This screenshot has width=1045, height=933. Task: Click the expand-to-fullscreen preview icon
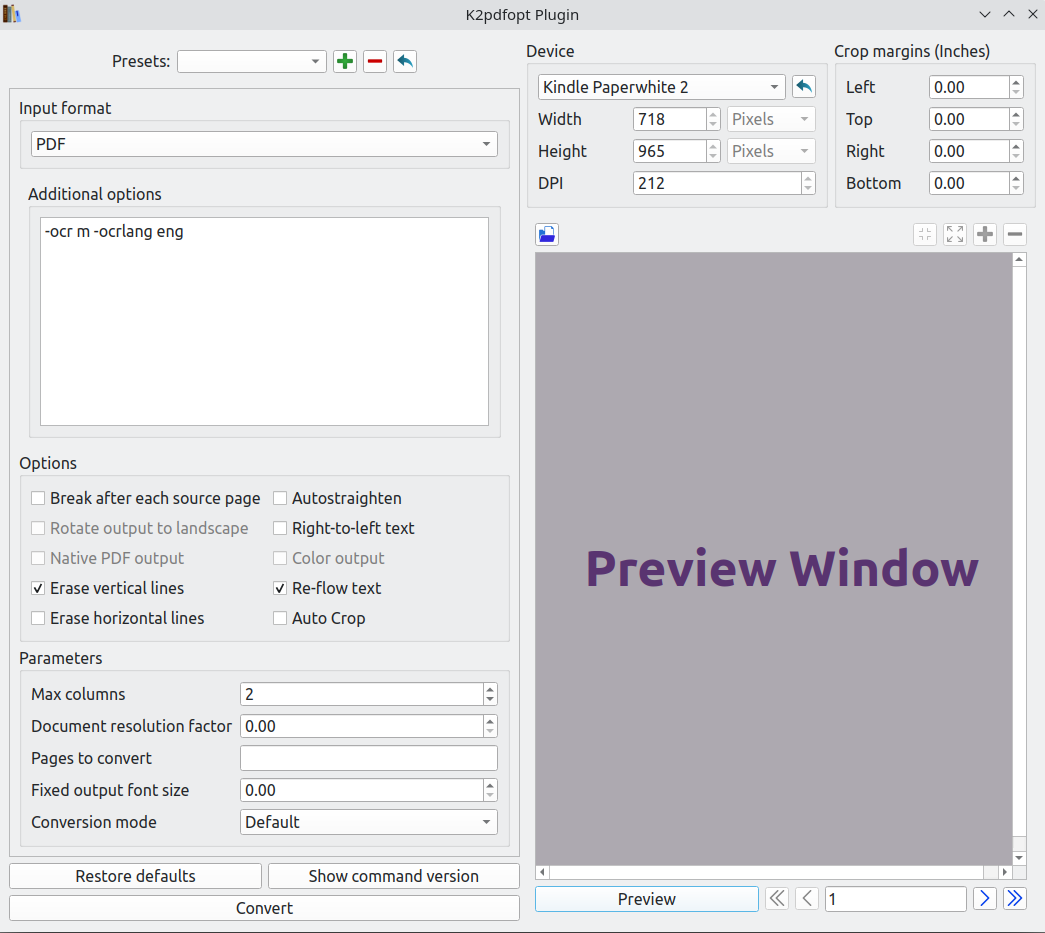955,234
